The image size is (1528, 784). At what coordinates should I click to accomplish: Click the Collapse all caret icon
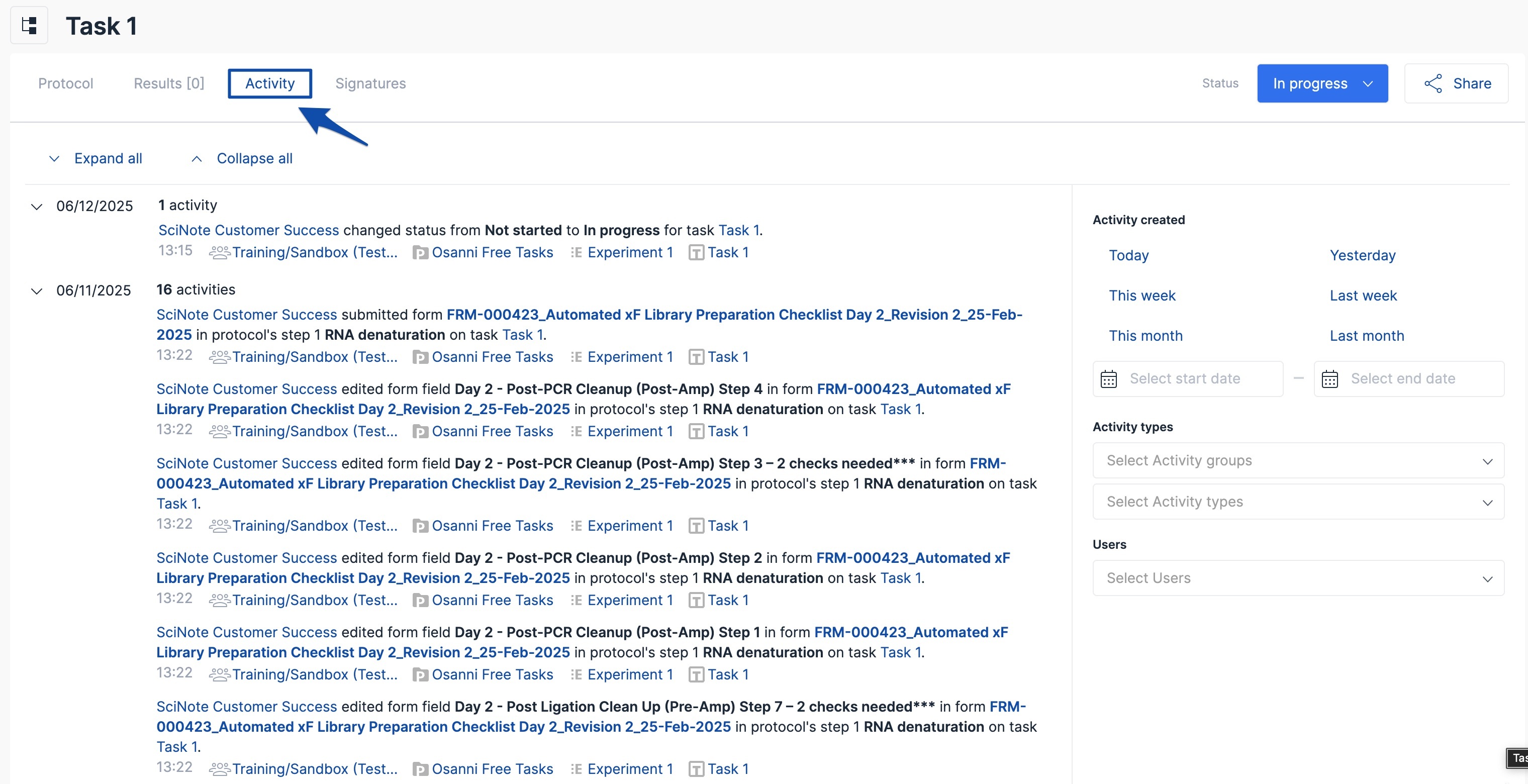tap(197, 158)
